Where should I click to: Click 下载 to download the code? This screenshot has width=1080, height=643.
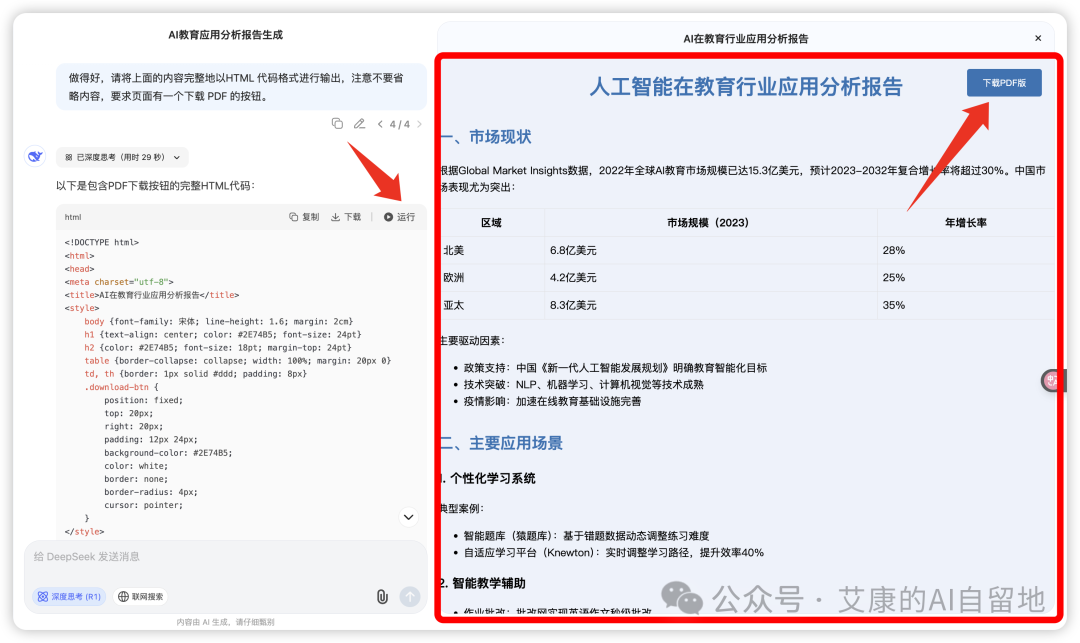coord(346,217)
